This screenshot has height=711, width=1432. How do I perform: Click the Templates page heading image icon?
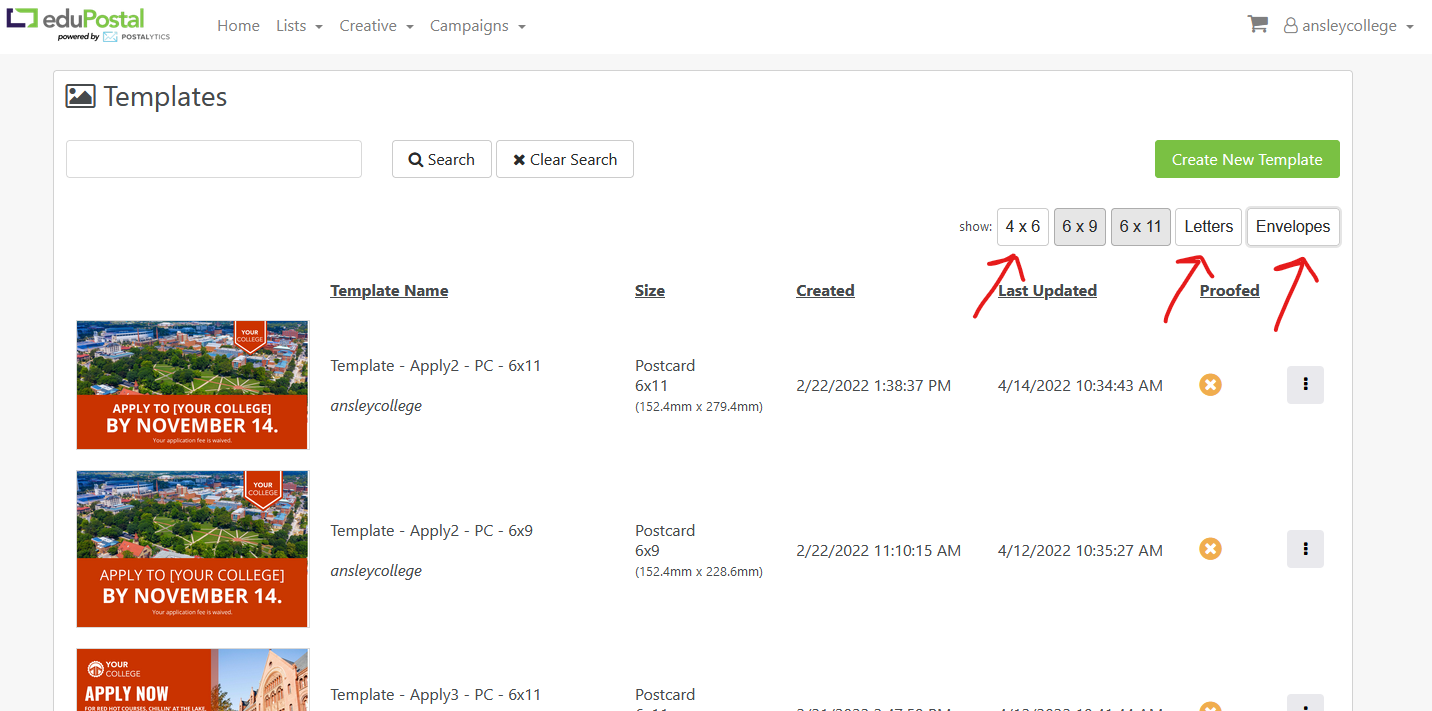[x=80, y=96]
